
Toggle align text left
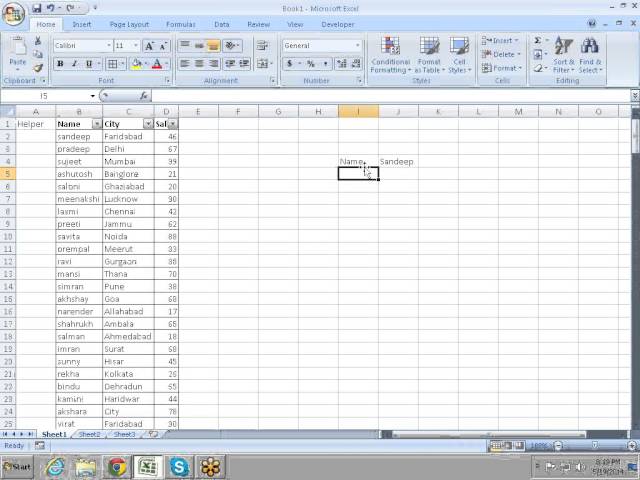tap(185, 64)
